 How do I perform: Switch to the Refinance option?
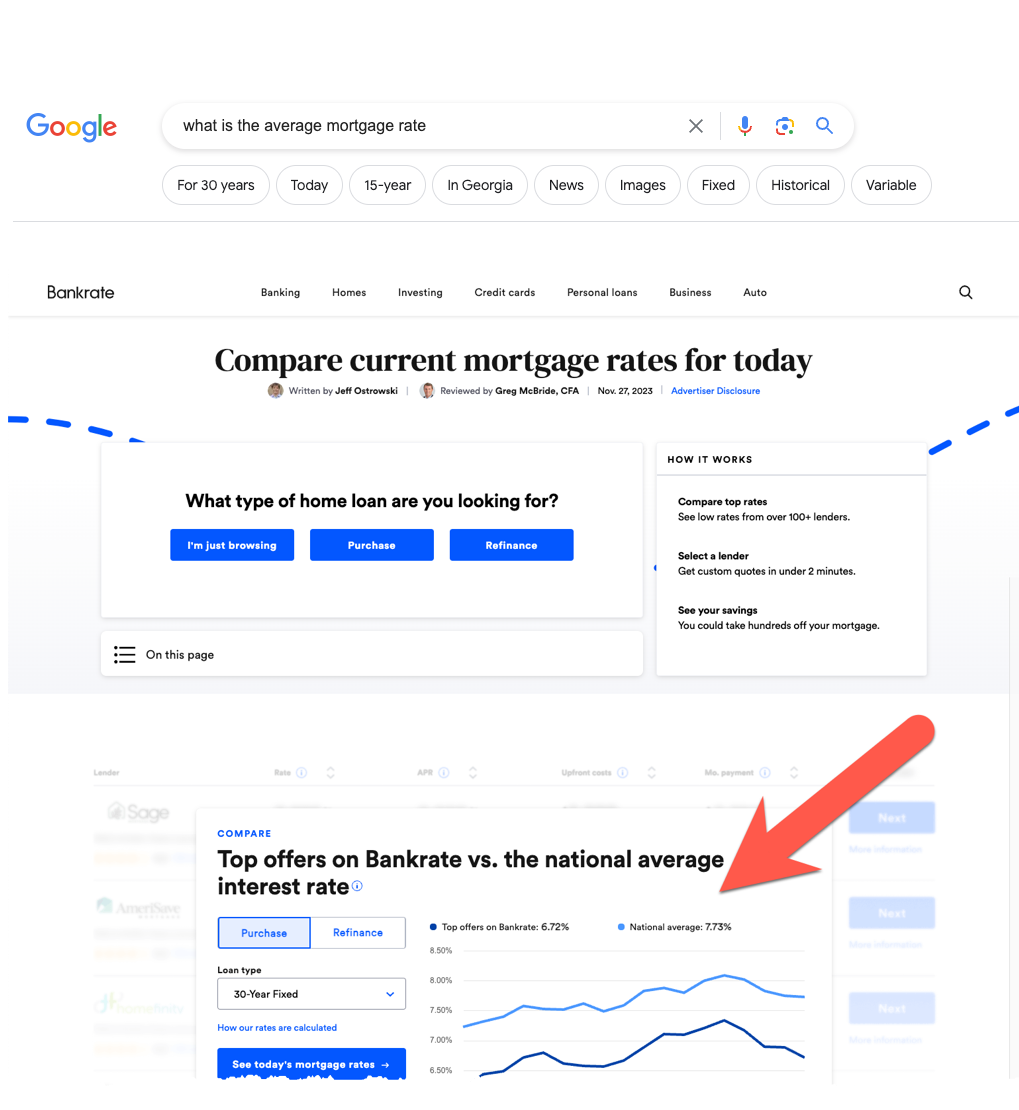point(358,932)
